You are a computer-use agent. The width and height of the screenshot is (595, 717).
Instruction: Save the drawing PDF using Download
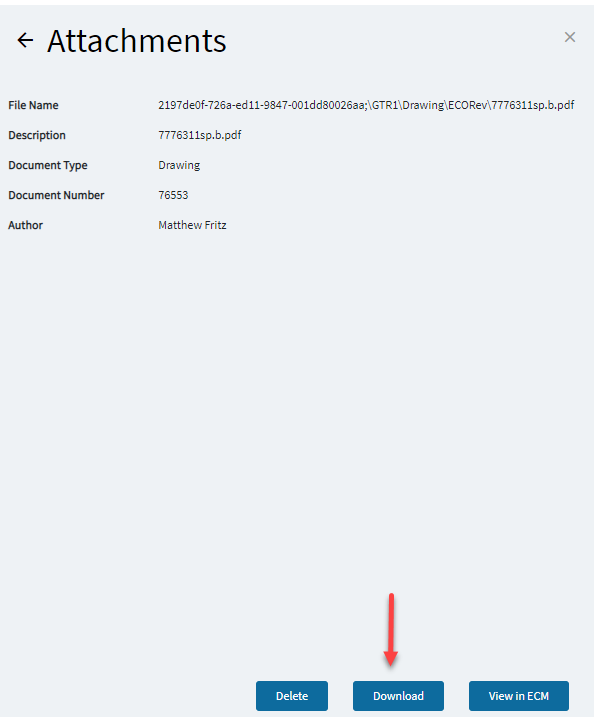coord(398,696)
